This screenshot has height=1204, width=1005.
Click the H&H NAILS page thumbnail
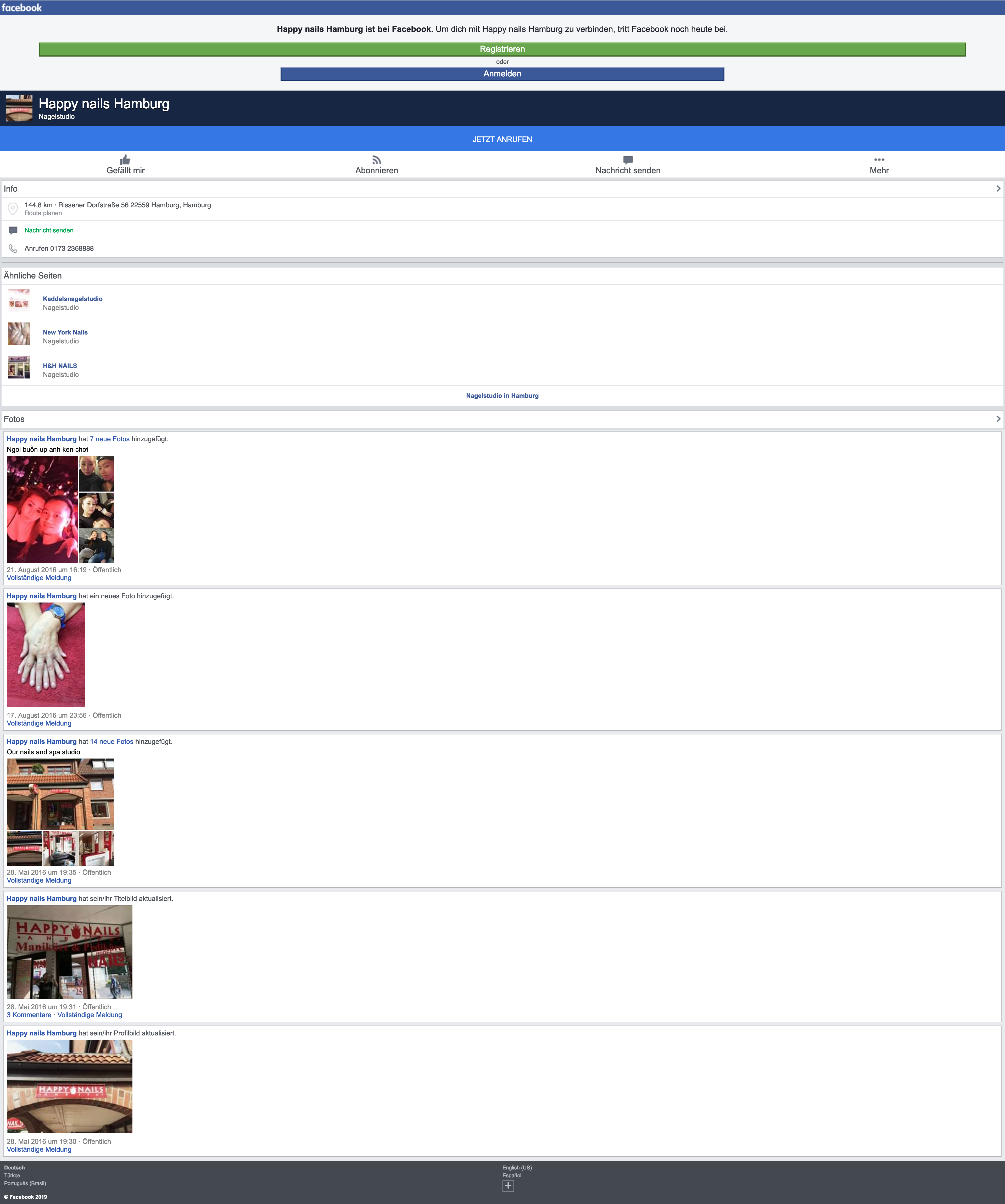coord(19,367)
